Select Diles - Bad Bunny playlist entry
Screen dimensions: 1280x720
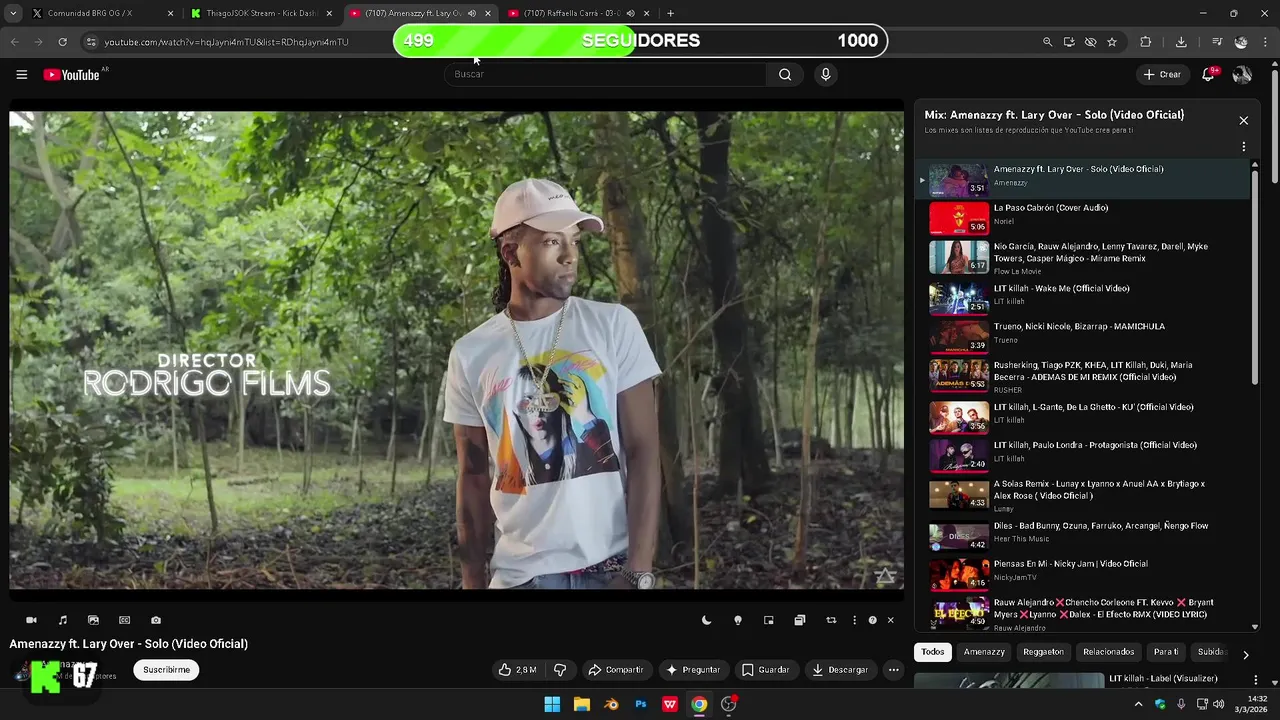point(1083,535)
